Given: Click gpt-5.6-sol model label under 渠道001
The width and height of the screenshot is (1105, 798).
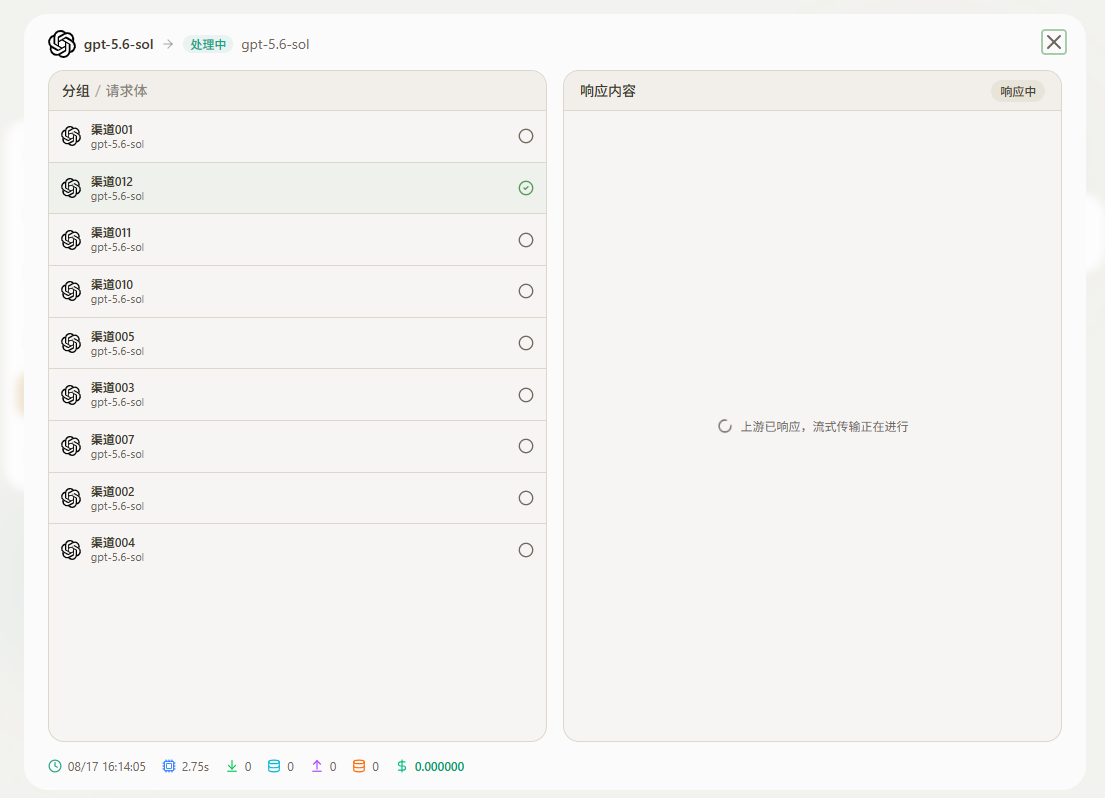Looking at the screenshot, I should click(x=117, y=145).
